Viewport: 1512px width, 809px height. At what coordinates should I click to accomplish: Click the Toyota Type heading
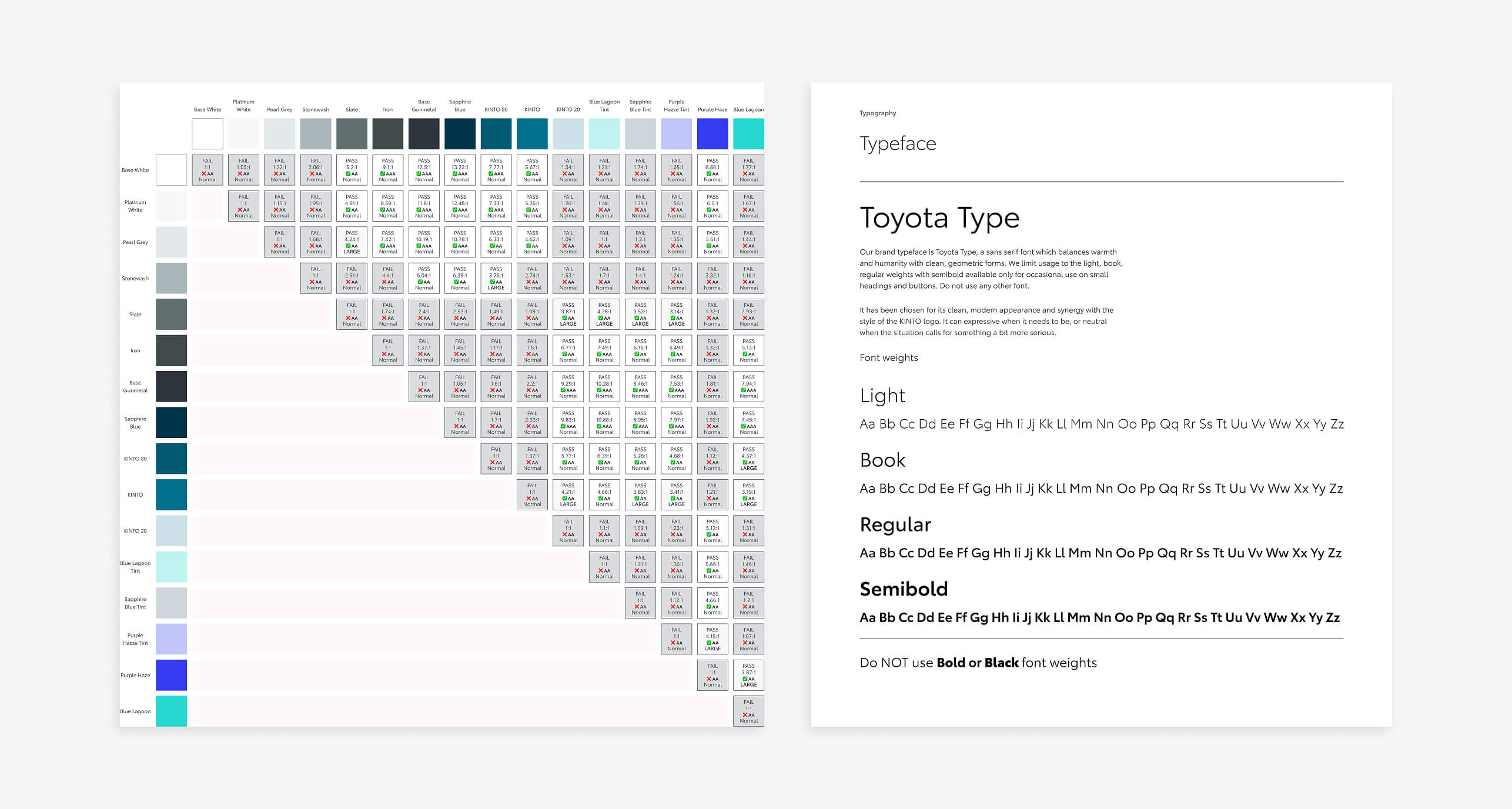pos(939,218)
